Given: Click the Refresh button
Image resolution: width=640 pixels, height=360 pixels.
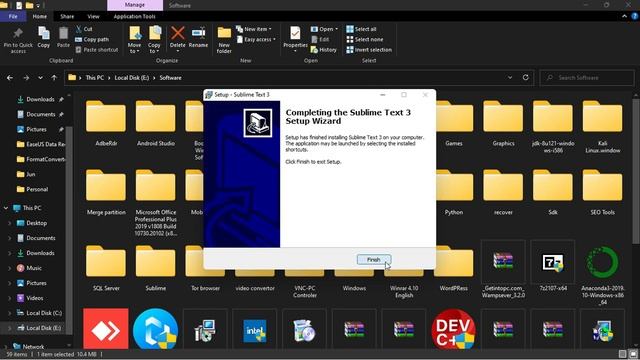Looking at the screenshot, I should [x=526, y=78].
